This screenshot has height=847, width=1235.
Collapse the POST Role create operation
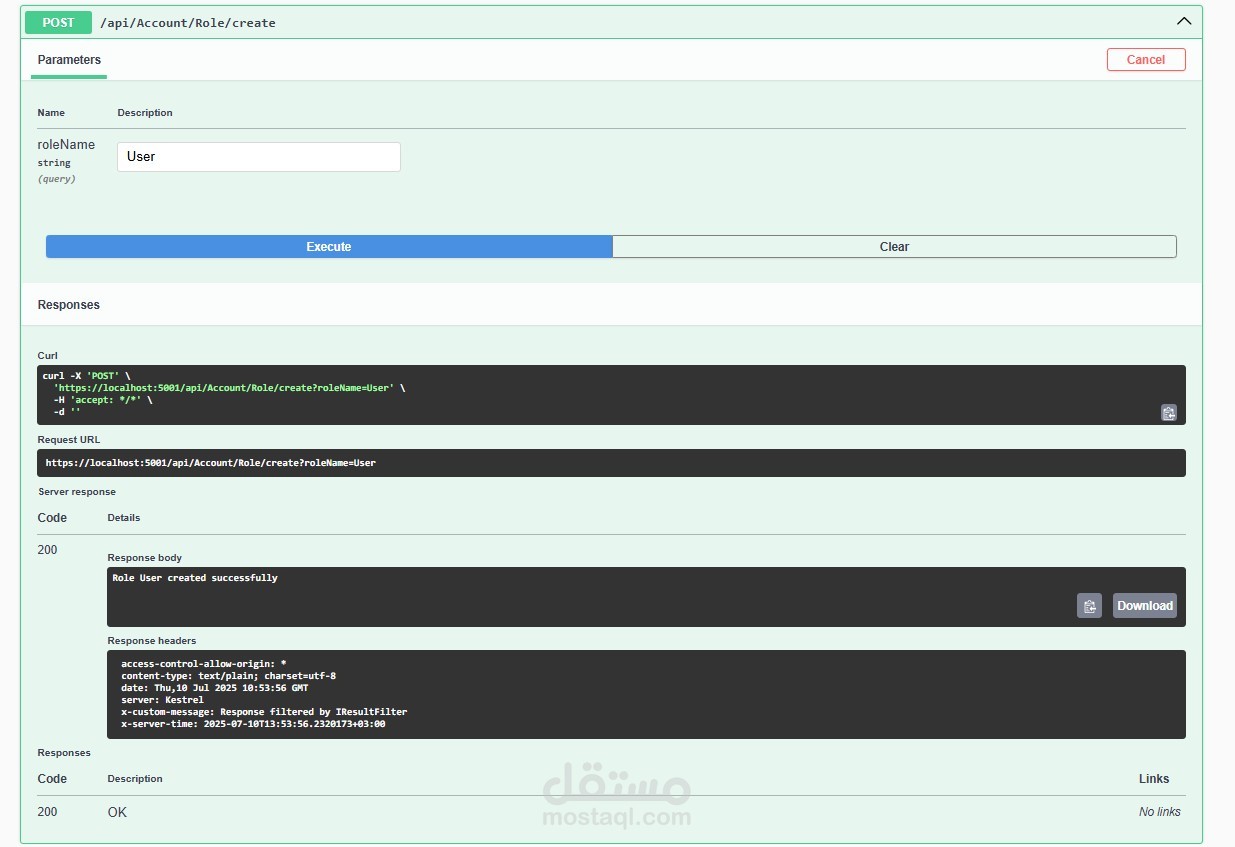(1184, 21)
